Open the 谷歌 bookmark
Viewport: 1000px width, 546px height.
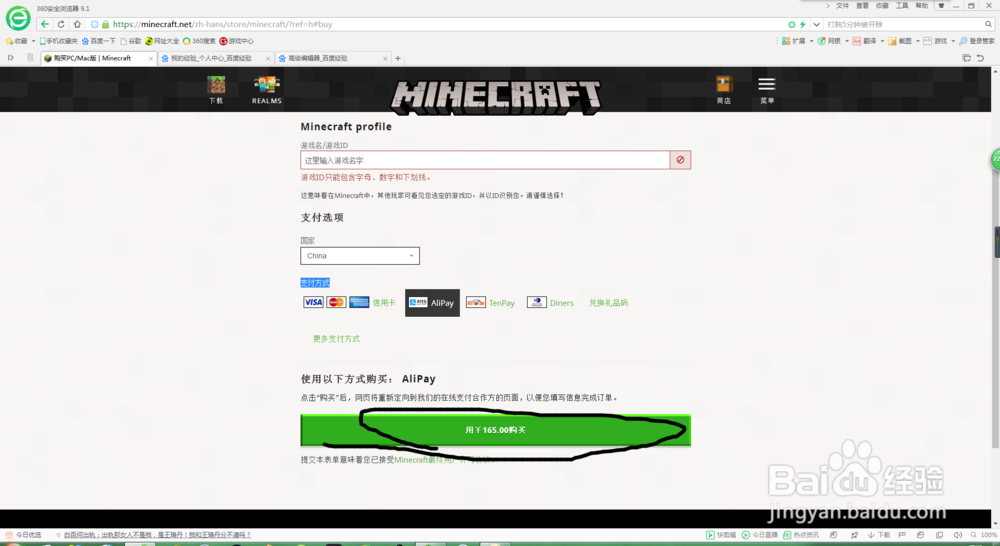pos(131,41)
